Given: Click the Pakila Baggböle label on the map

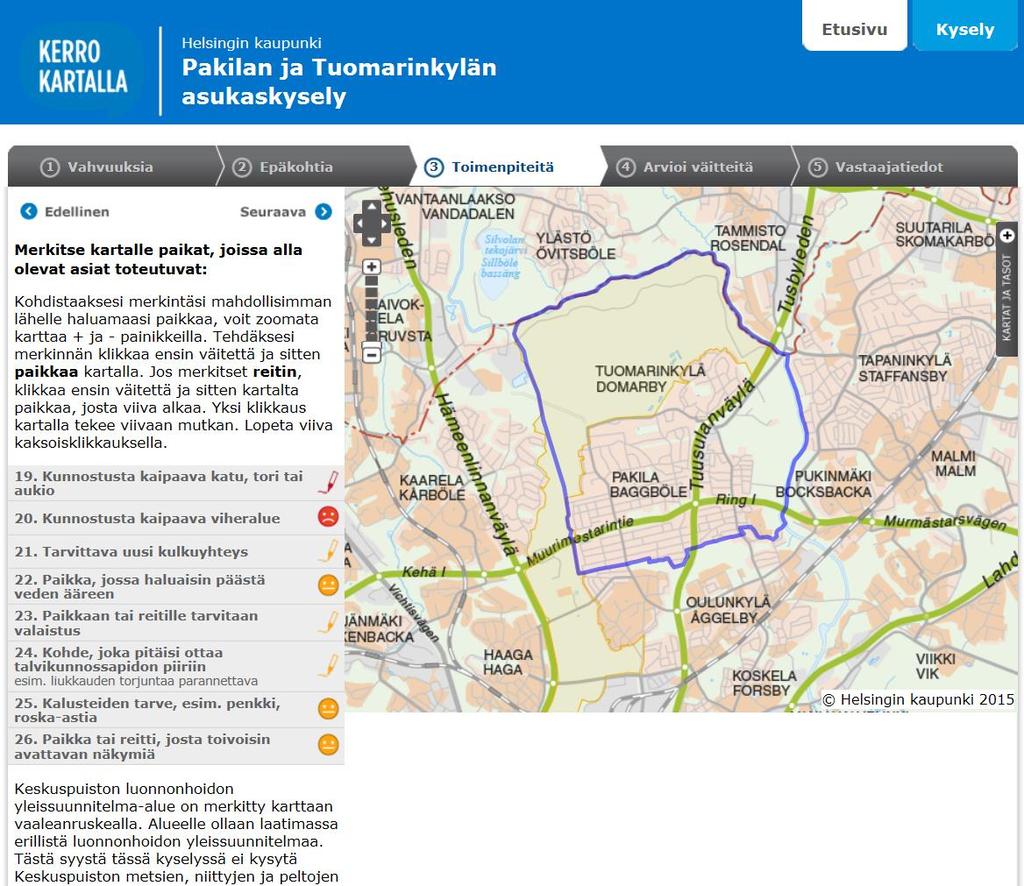Looking at the screenshot, I should 648,484.
